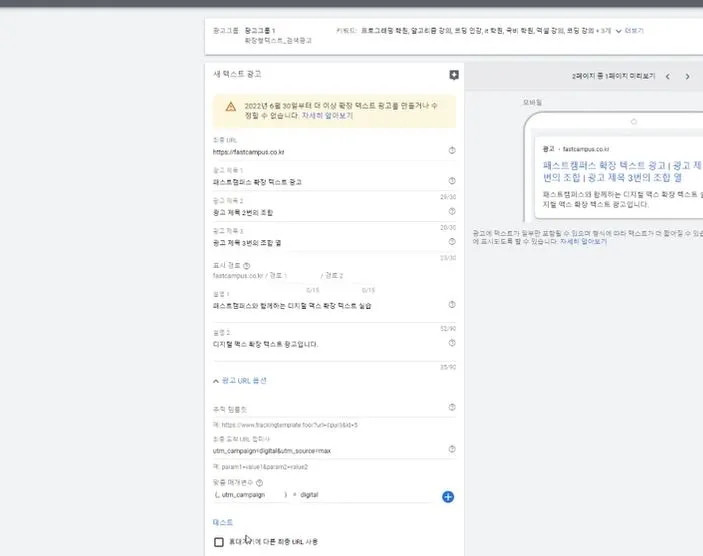
Task: Open 자세히 알아보기 link in yellow warning banner
Action: [x=327, y=116]
